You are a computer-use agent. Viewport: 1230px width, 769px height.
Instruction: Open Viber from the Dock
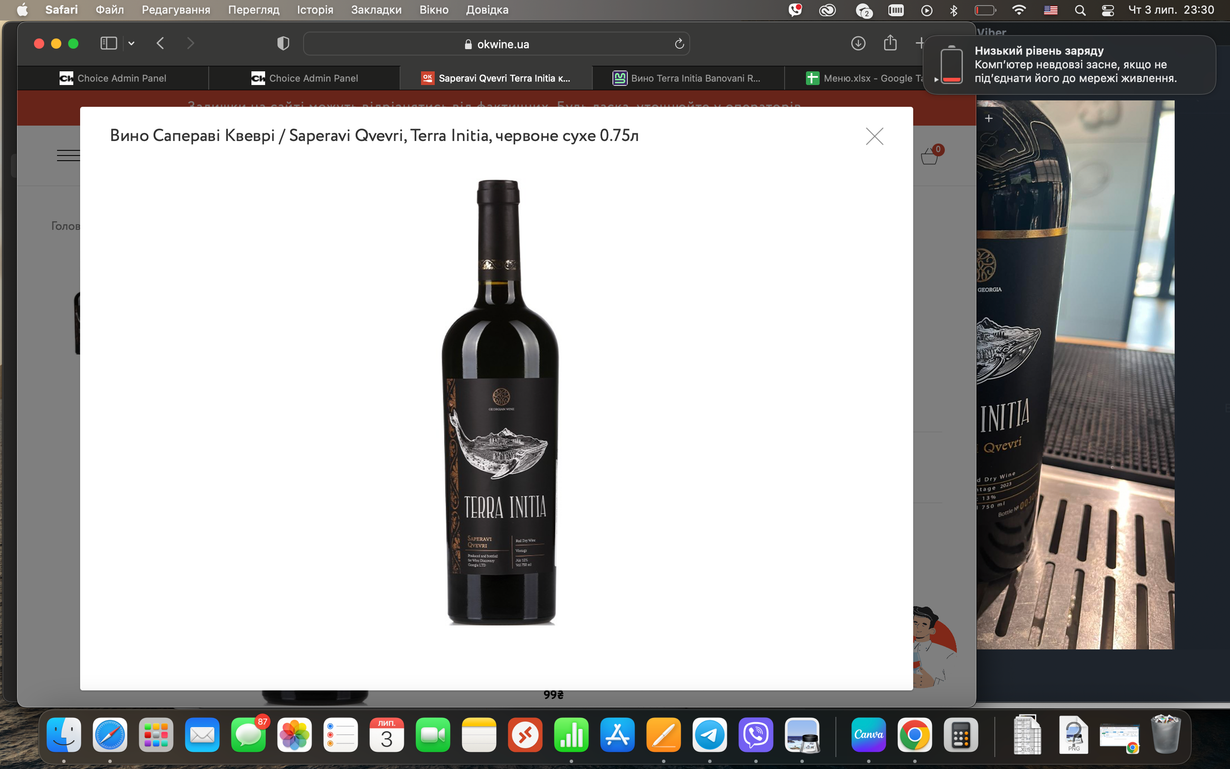[x=756, y=735]
